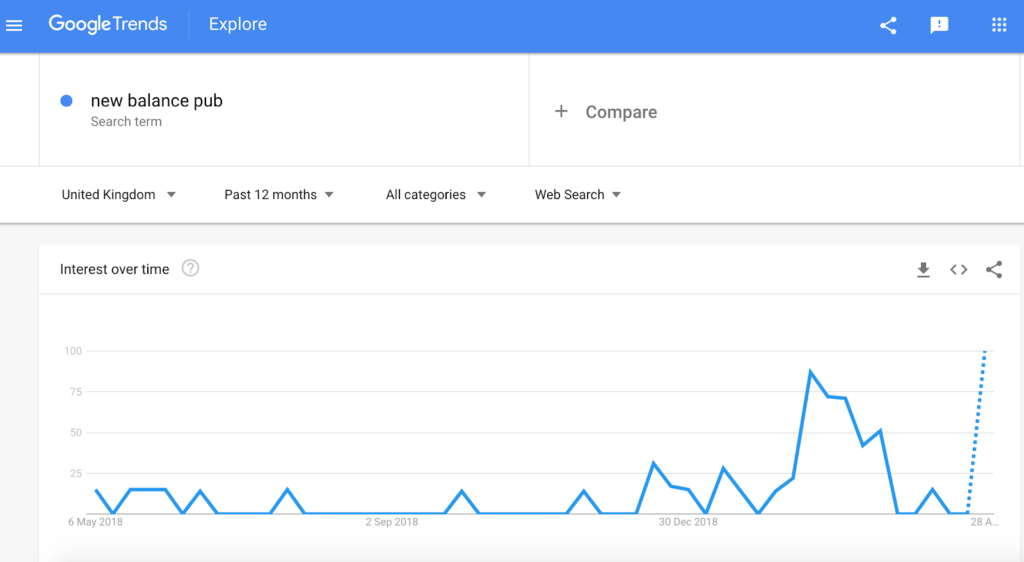This screenshot has height=562, width=1024.
Task: Edit the new balance pub term
Action: 157,101
